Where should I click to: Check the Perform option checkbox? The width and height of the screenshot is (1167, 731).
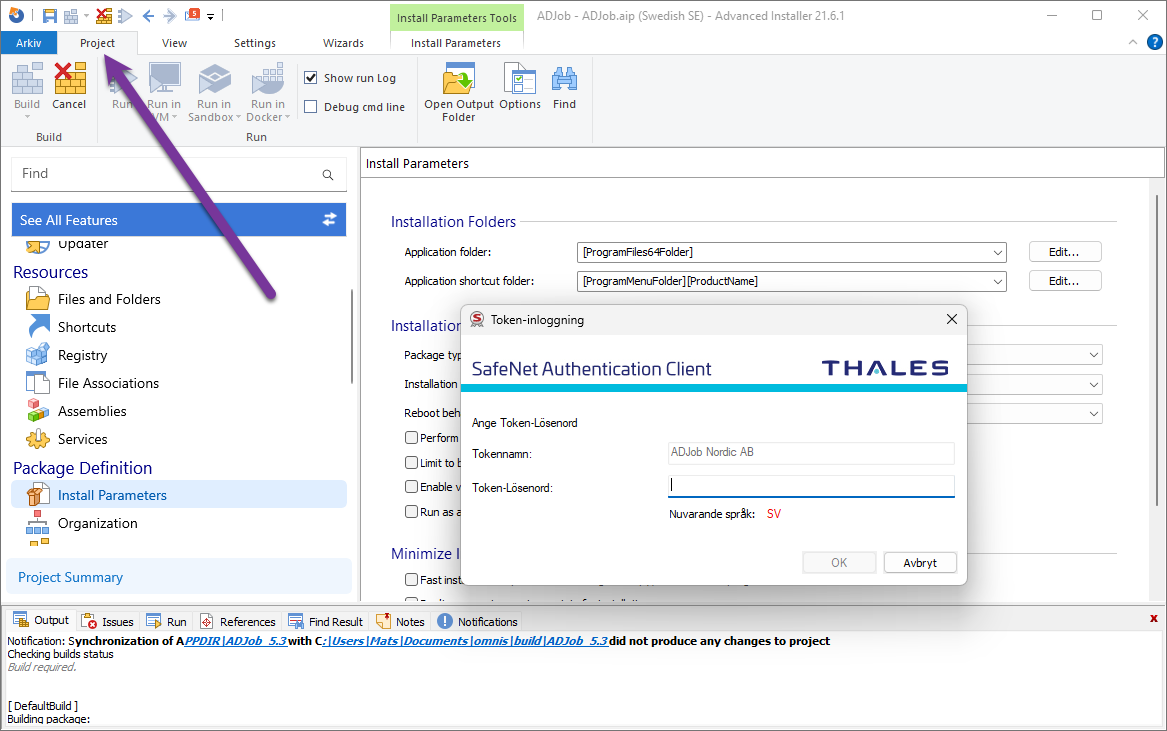pos(411,438)
